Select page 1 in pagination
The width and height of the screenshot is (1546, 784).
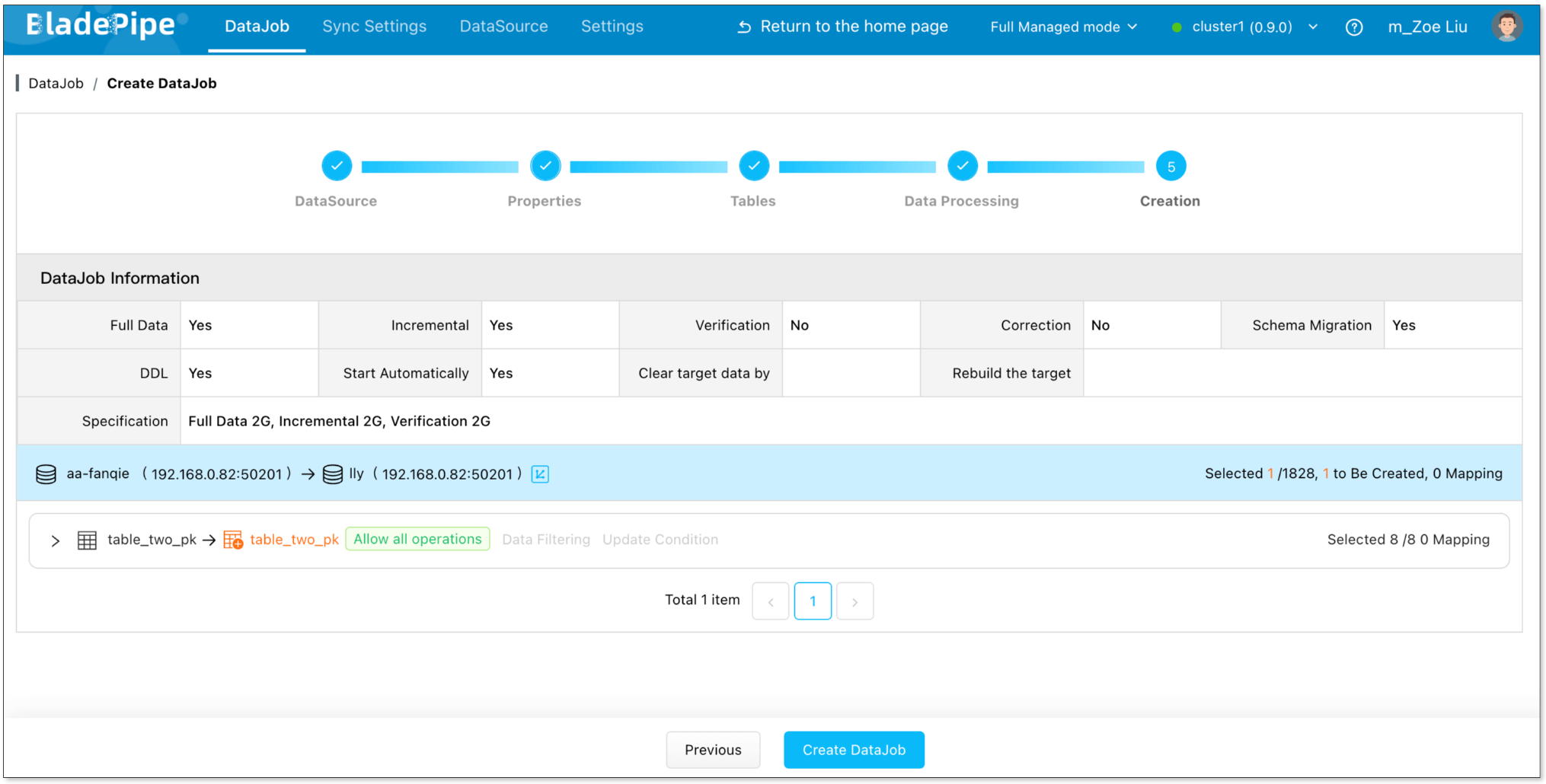[x=813, y=601]
